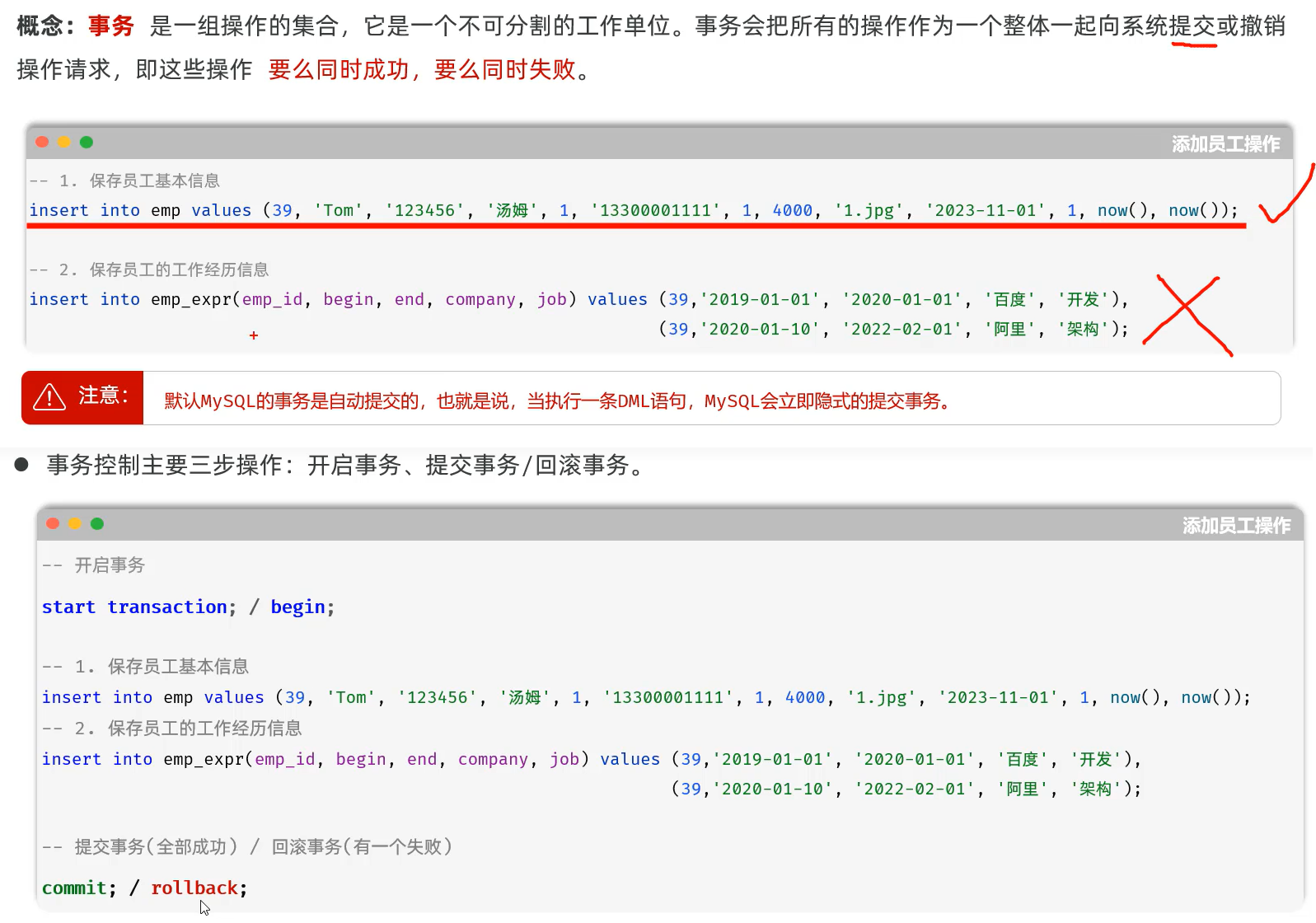The width and height of the screenshot is (1316, 923).
Task: Click the warning triangle icon beside 注意
Action: click(49, 397)
